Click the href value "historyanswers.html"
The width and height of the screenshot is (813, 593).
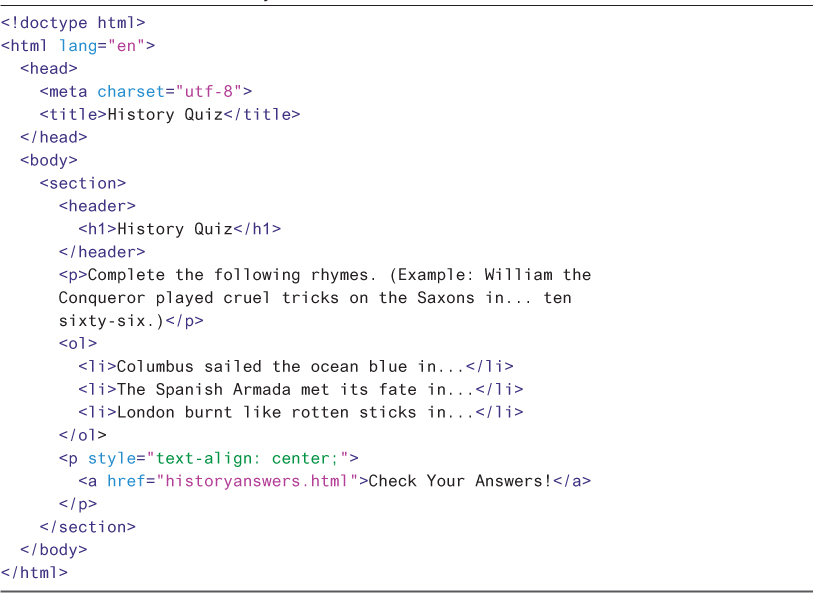[x=257, y=481]
